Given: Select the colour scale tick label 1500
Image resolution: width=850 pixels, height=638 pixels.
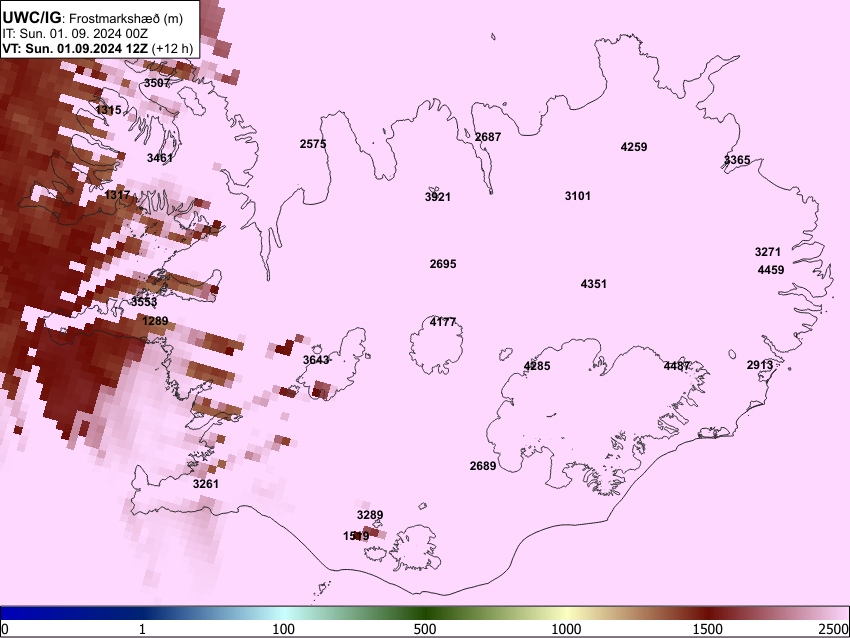Looking at the screenshot, I should 708,629.
